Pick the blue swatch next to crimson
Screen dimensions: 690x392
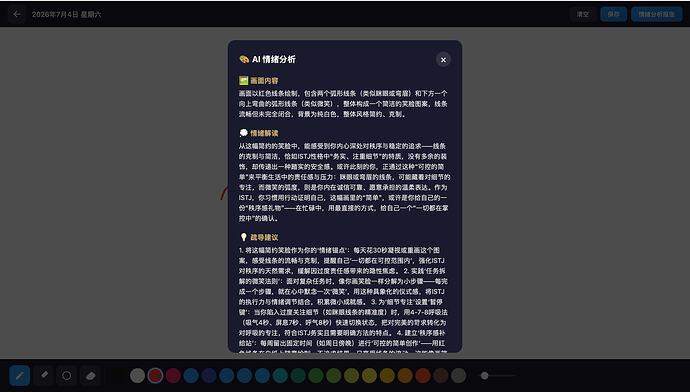click(191, 375)
